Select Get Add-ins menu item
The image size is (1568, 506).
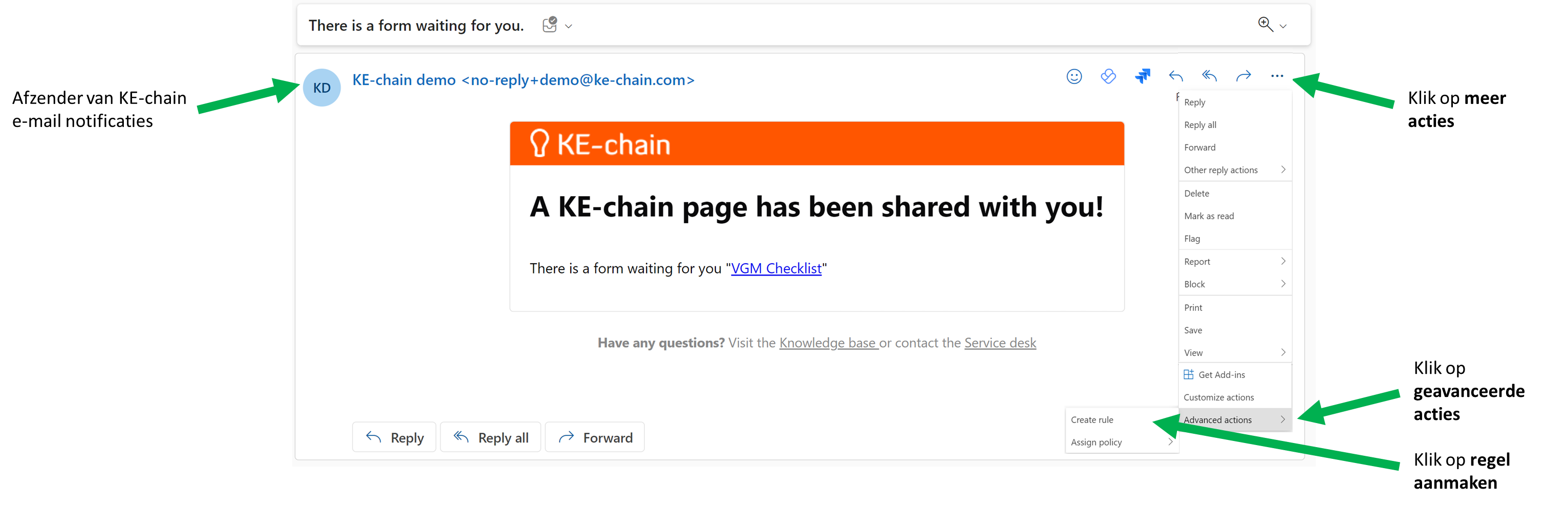pyautogui.click(x=1221, y=374)
